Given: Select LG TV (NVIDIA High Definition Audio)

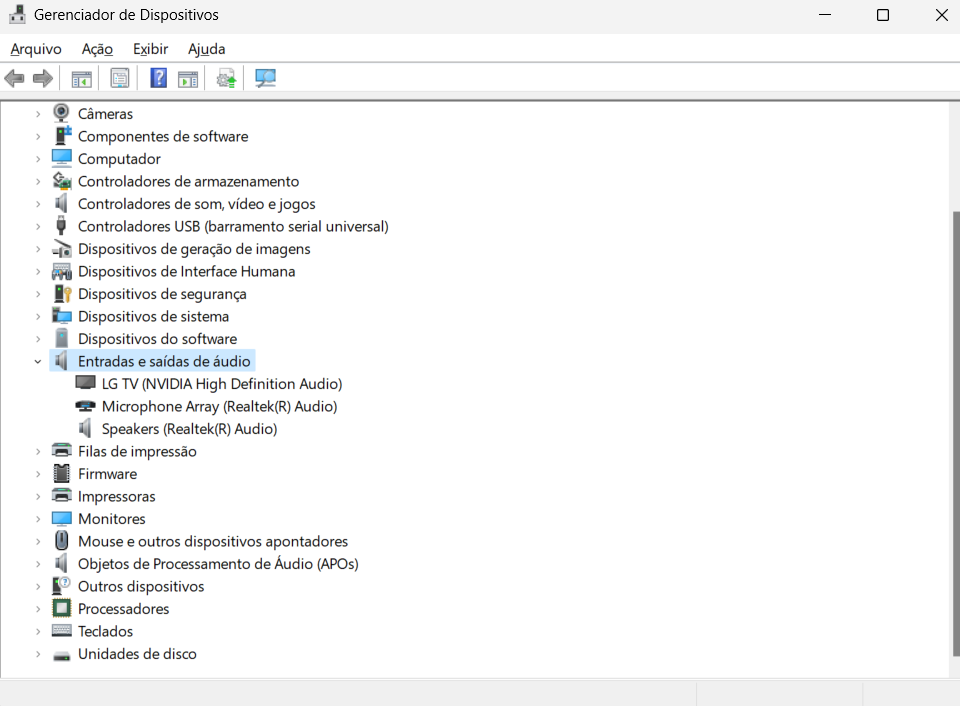Looking at the screenshot, I should 222,384.
